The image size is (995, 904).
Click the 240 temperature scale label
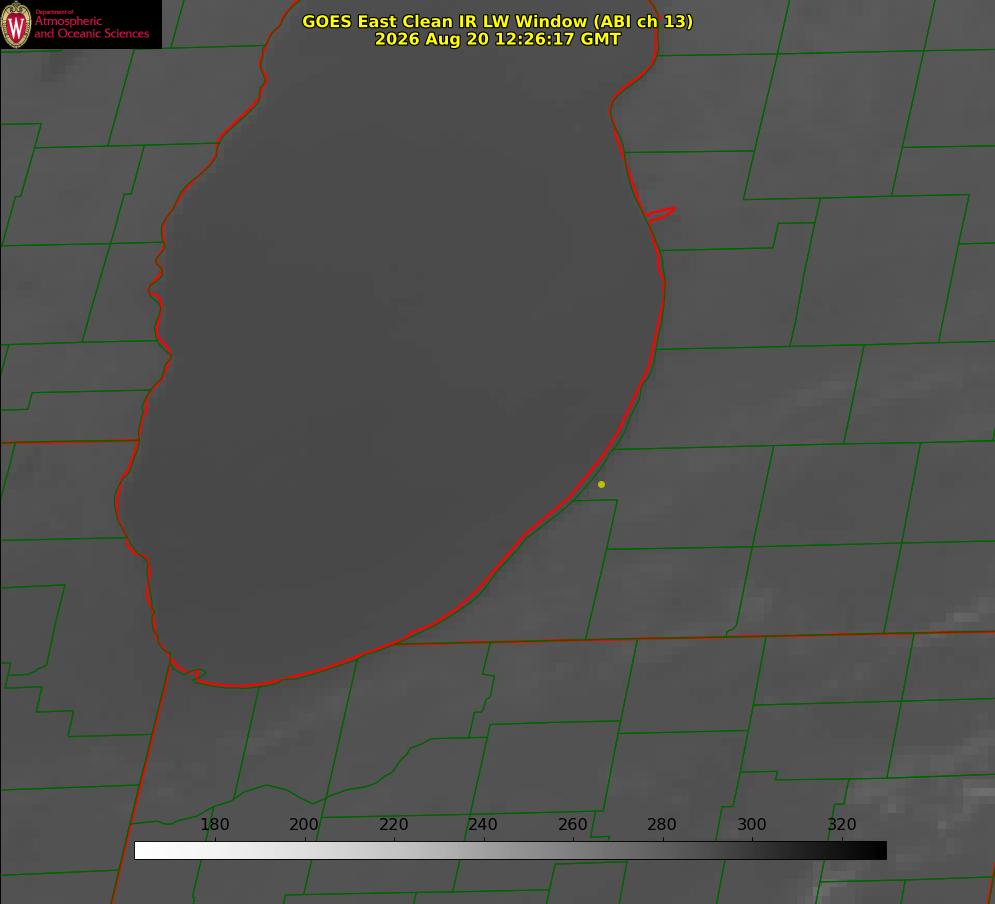[x=483, y=824]
